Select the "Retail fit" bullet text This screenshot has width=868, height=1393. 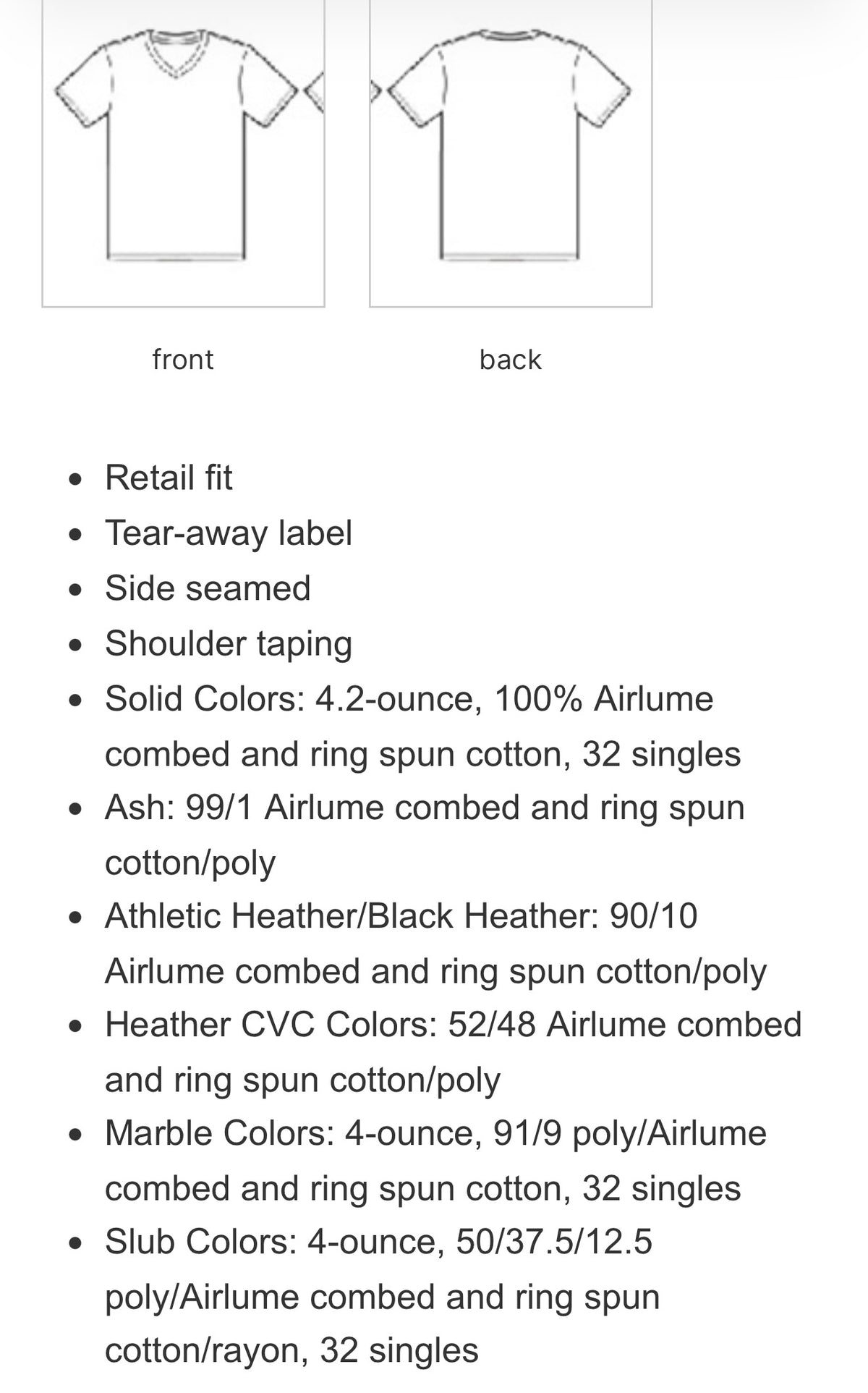169,478
